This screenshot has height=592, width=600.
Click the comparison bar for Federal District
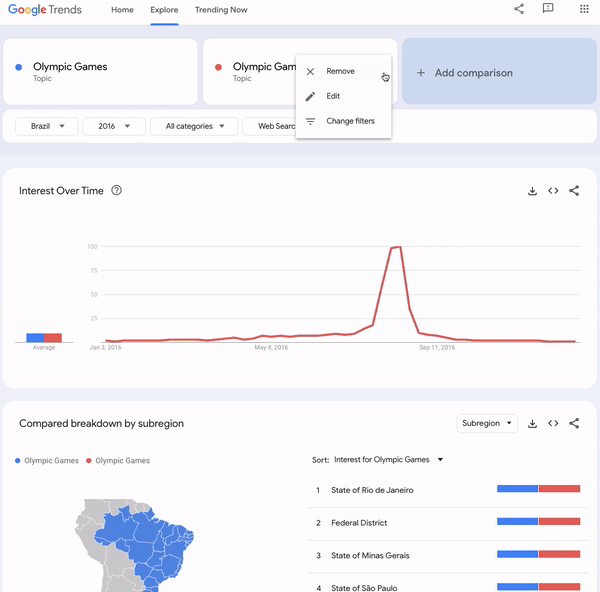[x=538, y=521]
